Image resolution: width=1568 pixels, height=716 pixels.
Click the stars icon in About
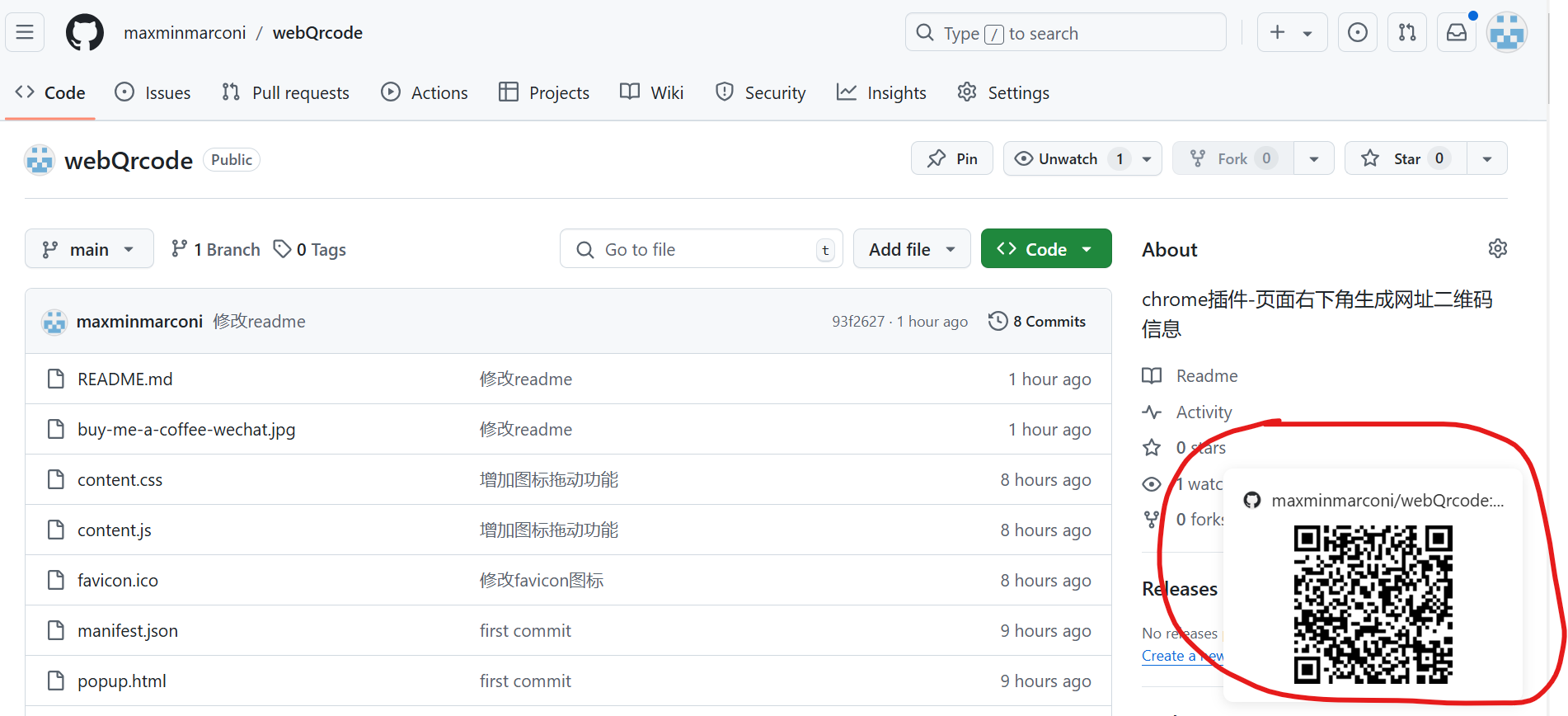coord(1152,448)
